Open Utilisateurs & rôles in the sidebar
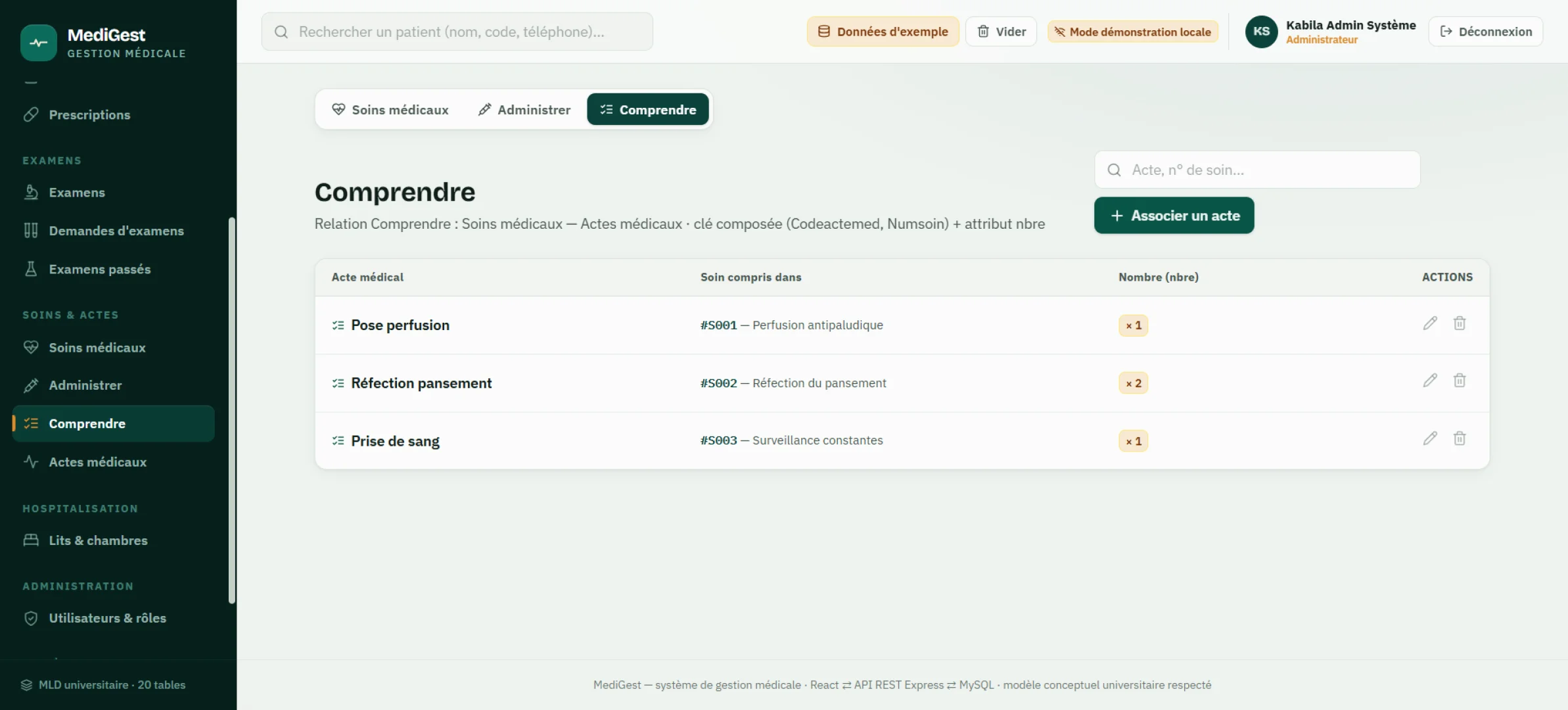Viewport: 1568px width, 710px height. pyautogui.click(x=113, y=618)
